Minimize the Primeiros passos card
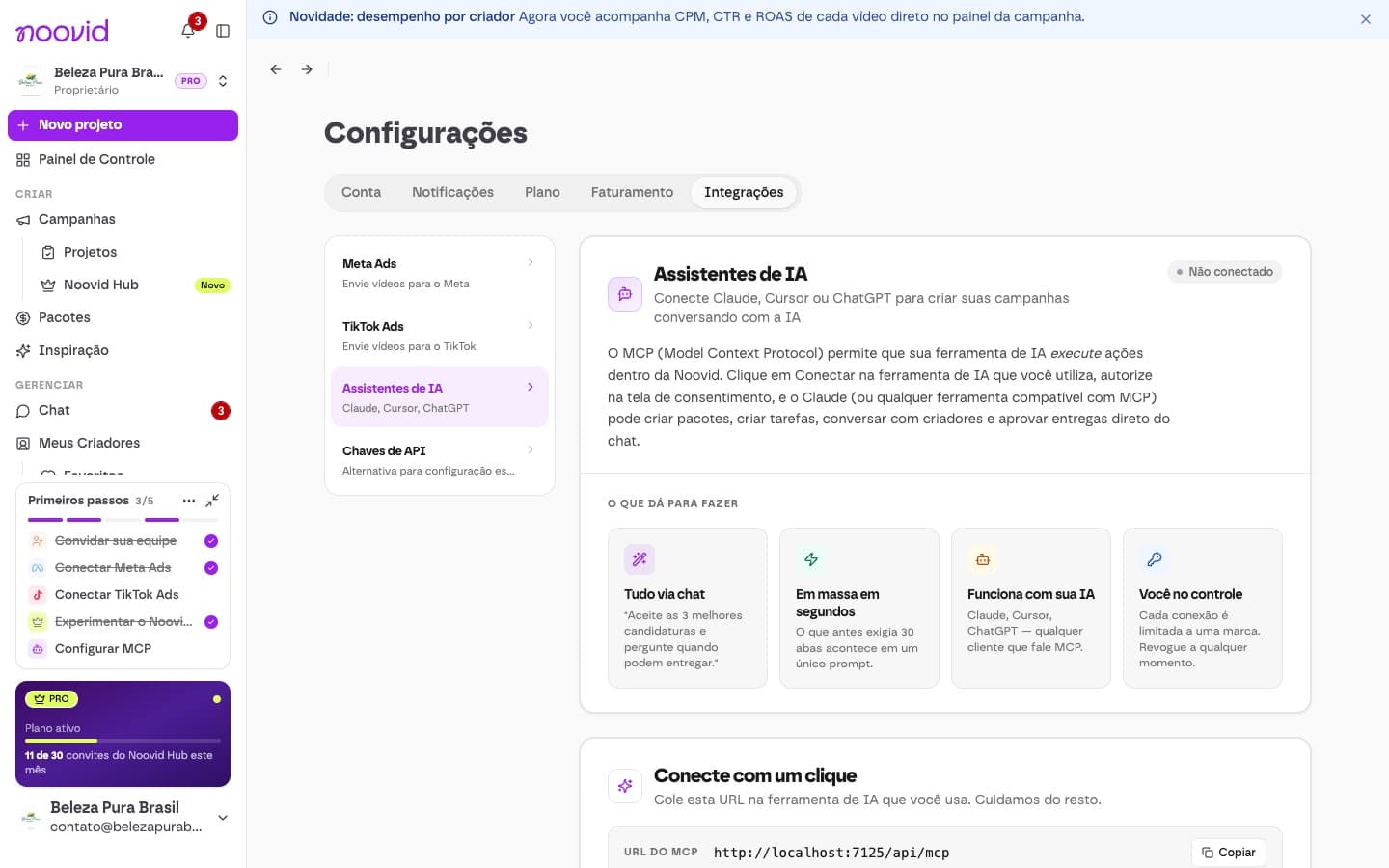This screenshot has width=1389, height=868. coord(212,501)
